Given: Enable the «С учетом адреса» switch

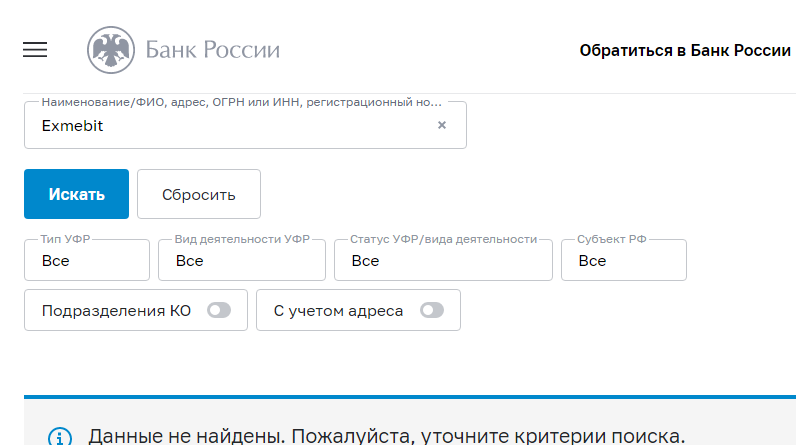Looking at the screenshot, I should pyautogui.click(x=432, y=311).
